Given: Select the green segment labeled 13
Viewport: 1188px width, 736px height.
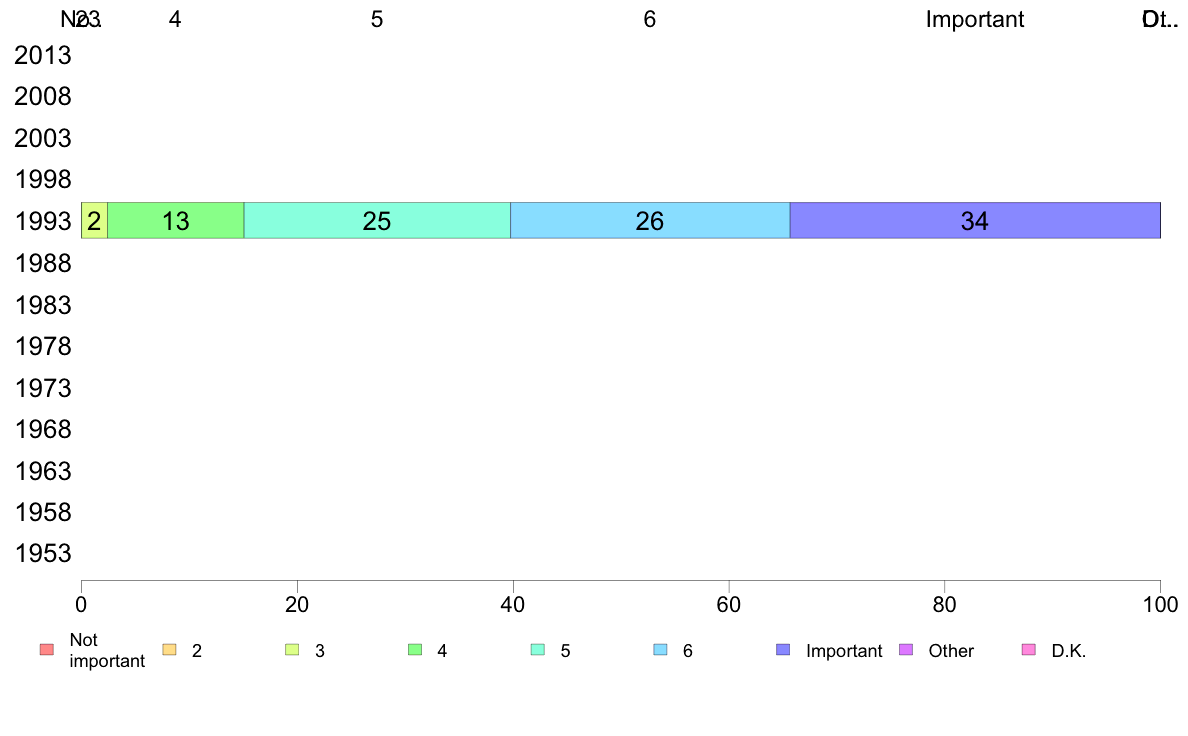Looking at the screenshot, I should click(x=176, y=221).
